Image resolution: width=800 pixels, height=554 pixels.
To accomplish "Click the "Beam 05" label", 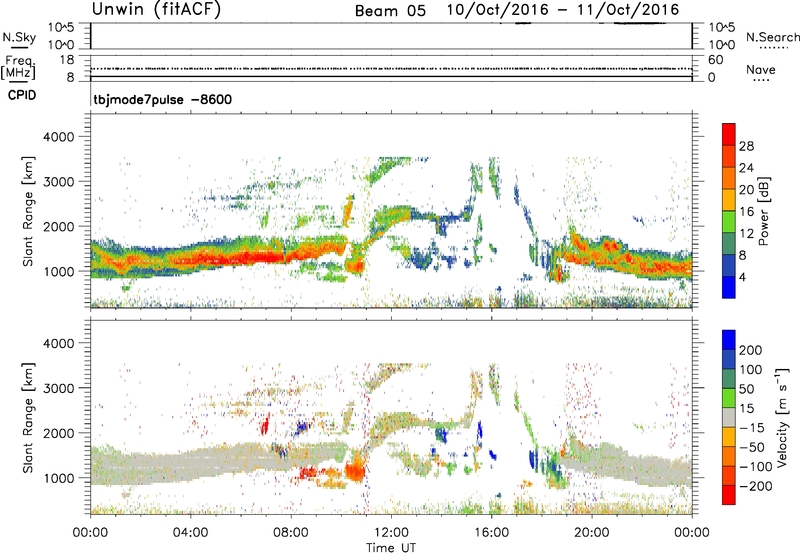I will tap(390, 11).
